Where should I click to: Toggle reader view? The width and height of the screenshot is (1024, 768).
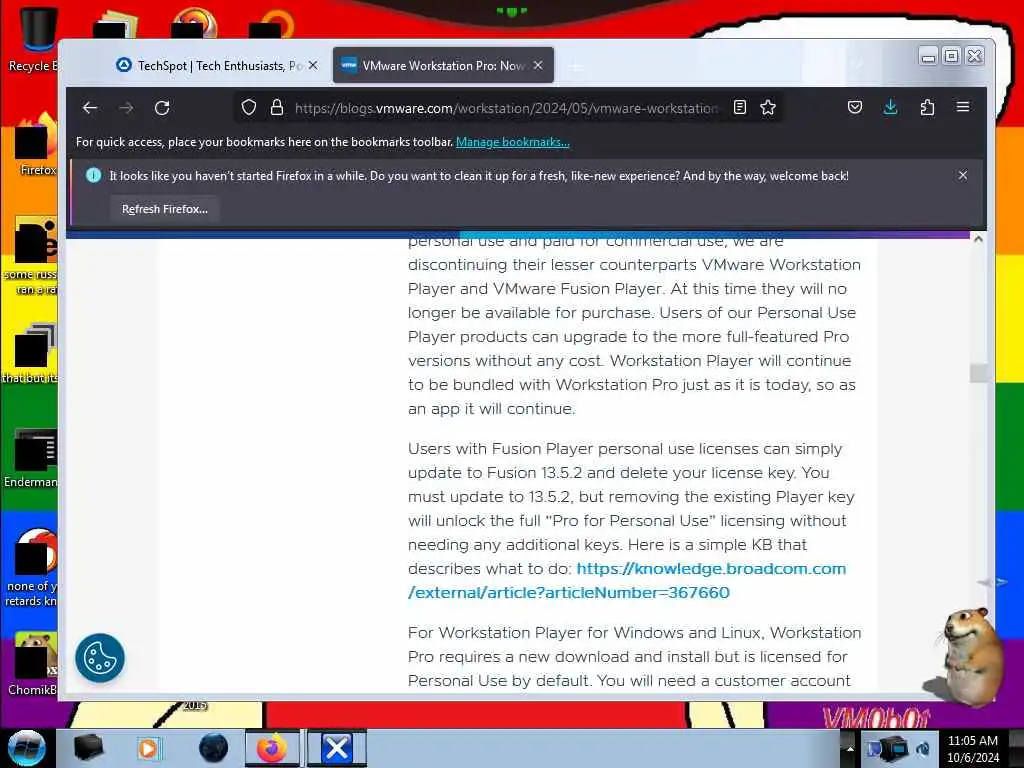click(x=739, y=107)
